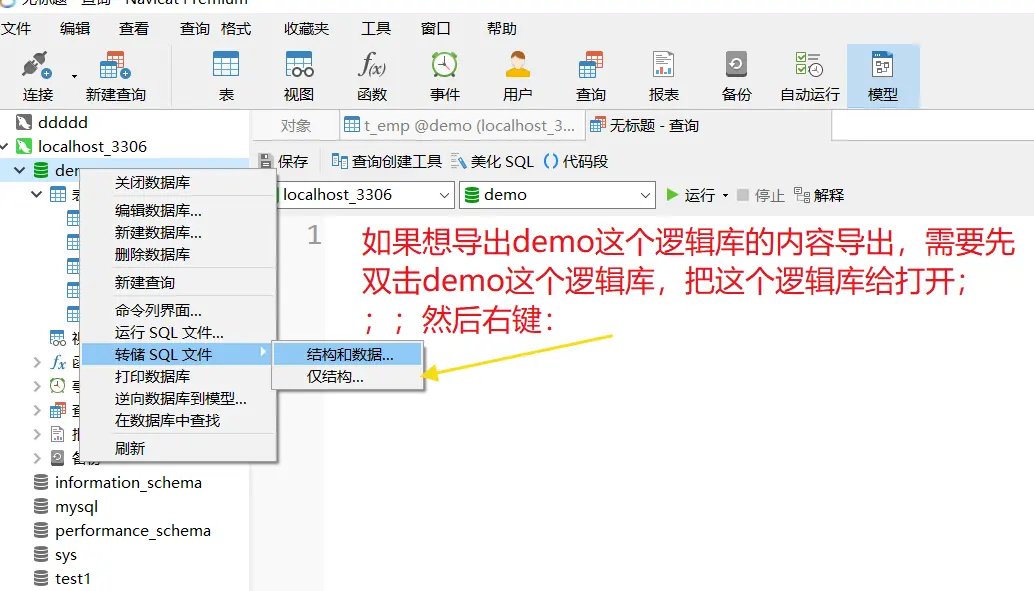Open the 运行 dropdown arrow
1034x591 pixels.
click(725, 195)
